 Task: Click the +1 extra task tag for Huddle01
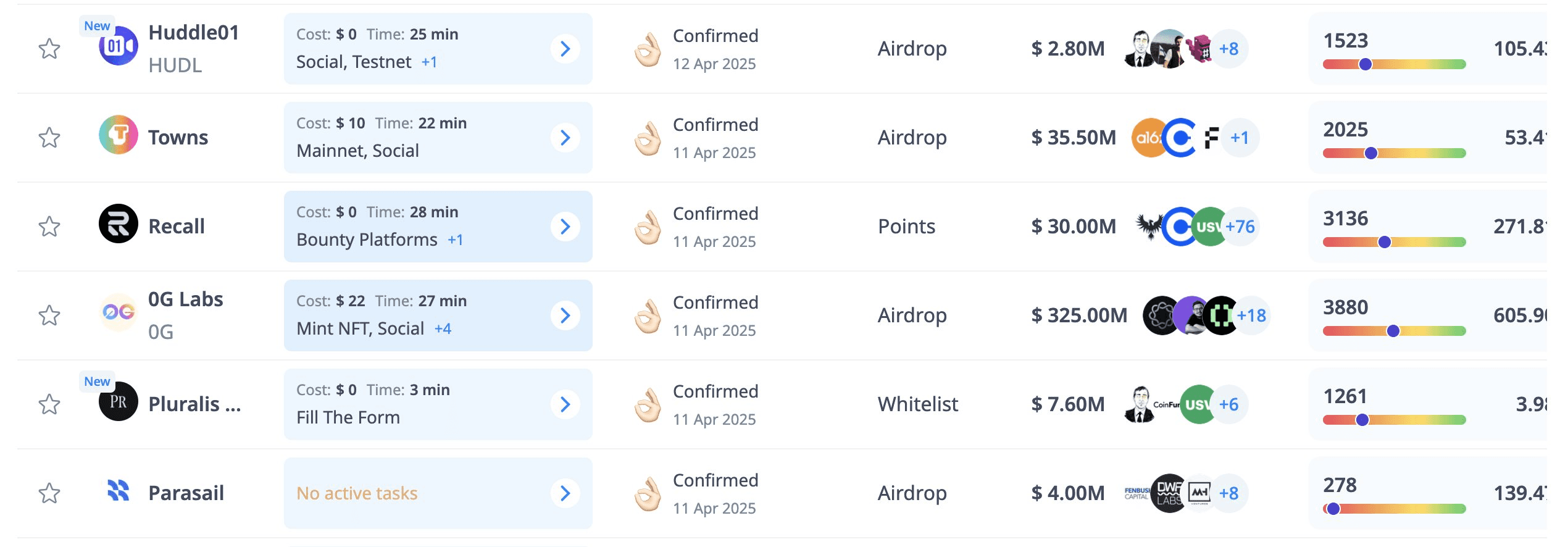click(430, 62)
